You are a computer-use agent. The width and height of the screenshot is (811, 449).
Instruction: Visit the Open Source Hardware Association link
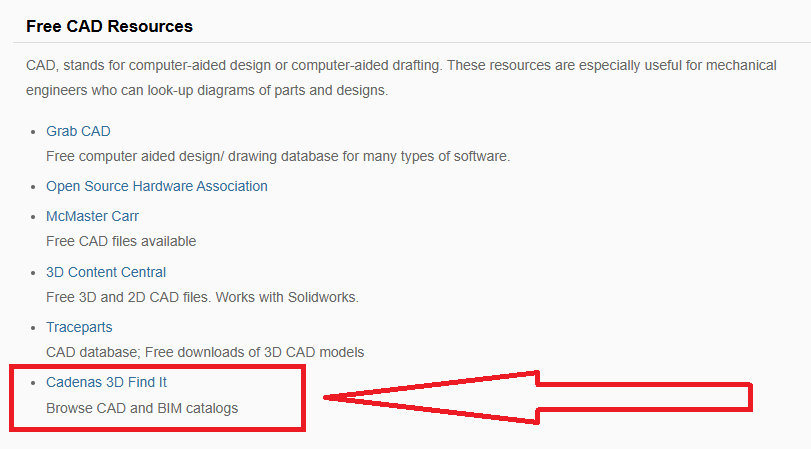156,186
